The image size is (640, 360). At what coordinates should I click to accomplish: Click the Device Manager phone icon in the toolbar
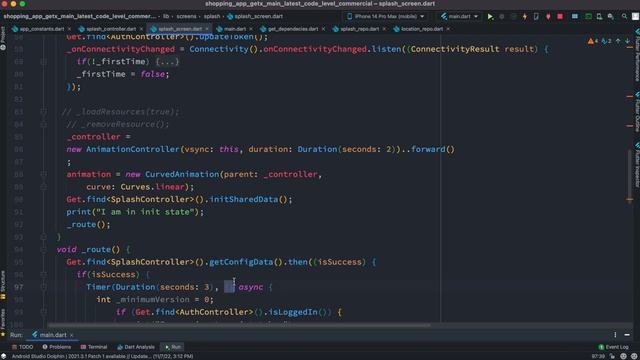(x=599, y=16)
